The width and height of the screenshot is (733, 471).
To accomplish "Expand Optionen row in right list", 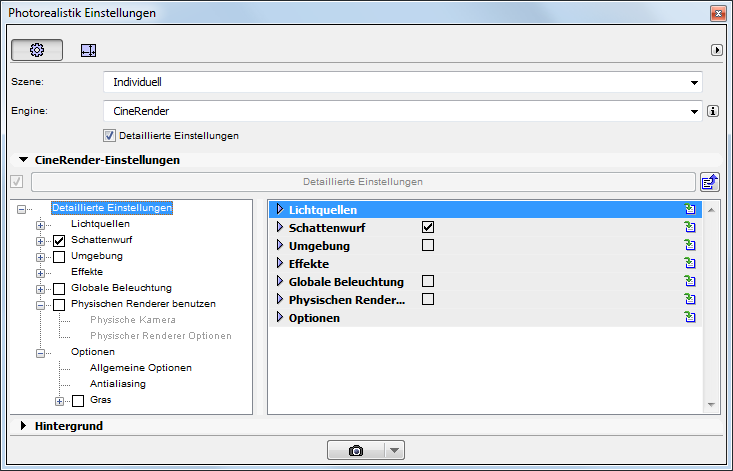I will click(280, 317).
